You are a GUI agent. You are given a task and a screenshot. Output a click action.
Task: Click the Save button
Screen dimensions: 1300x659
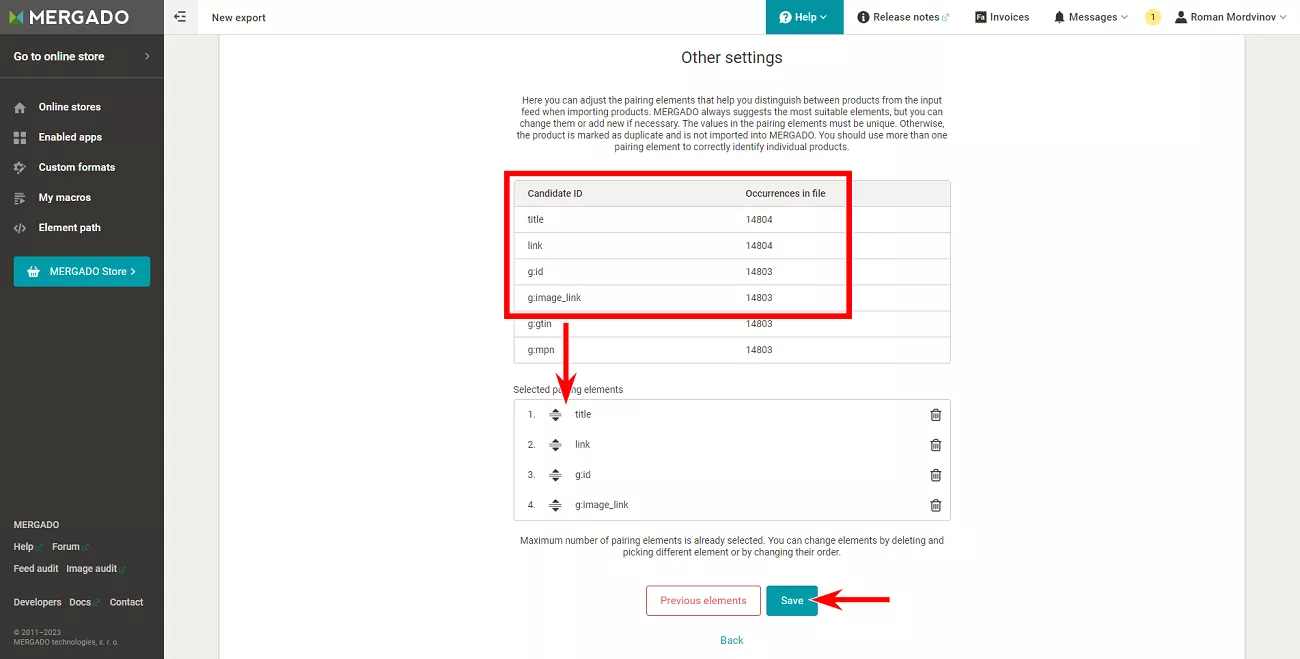click(x=792, y=600)
